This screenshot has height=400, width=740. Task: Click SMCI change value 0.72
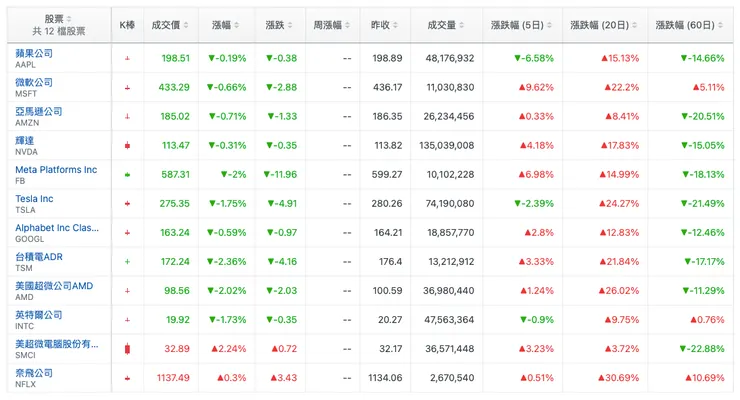point(284,349)
